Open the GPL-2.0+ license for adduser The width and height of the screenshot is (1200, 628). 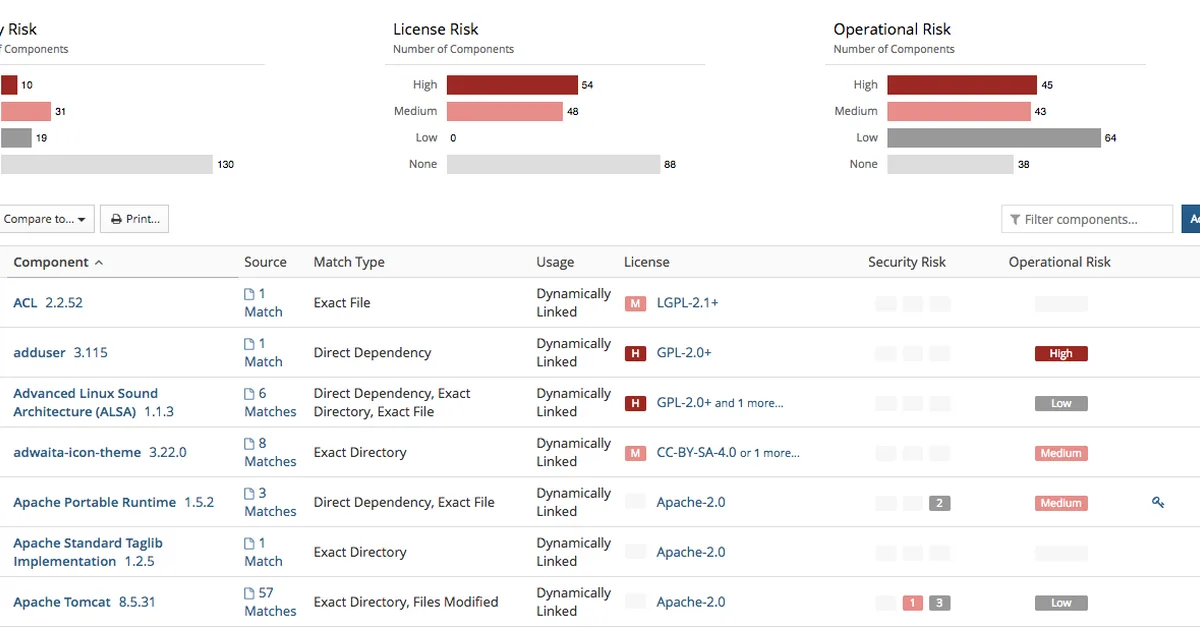tap(684, 353)
